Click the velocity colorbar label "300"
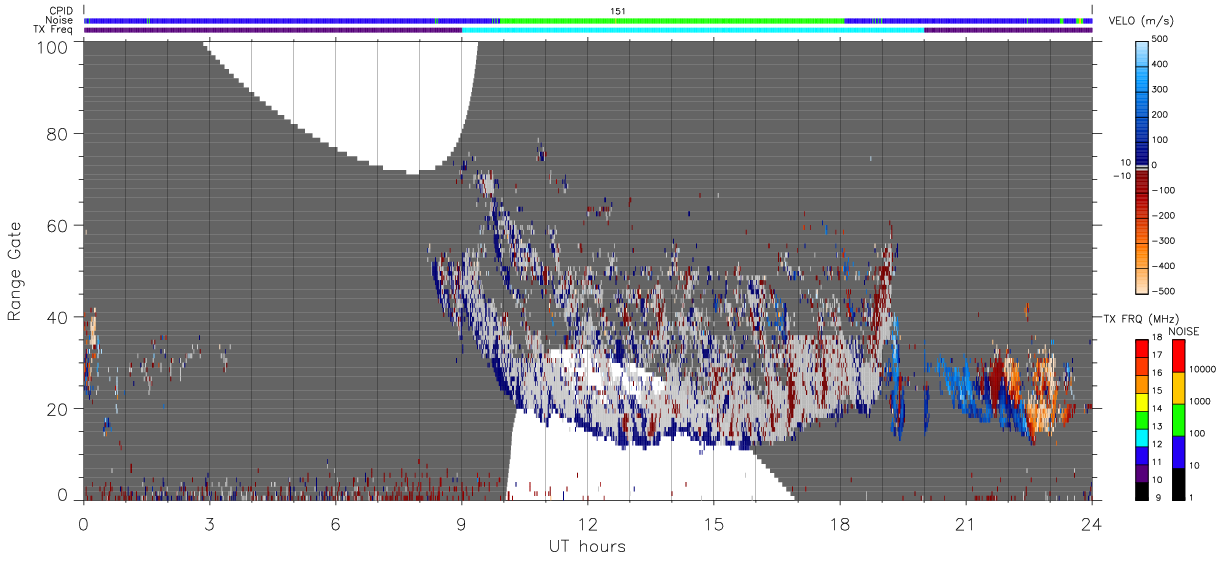Viewport: 1228px width, 567px height. click(x=1160, y=89)
